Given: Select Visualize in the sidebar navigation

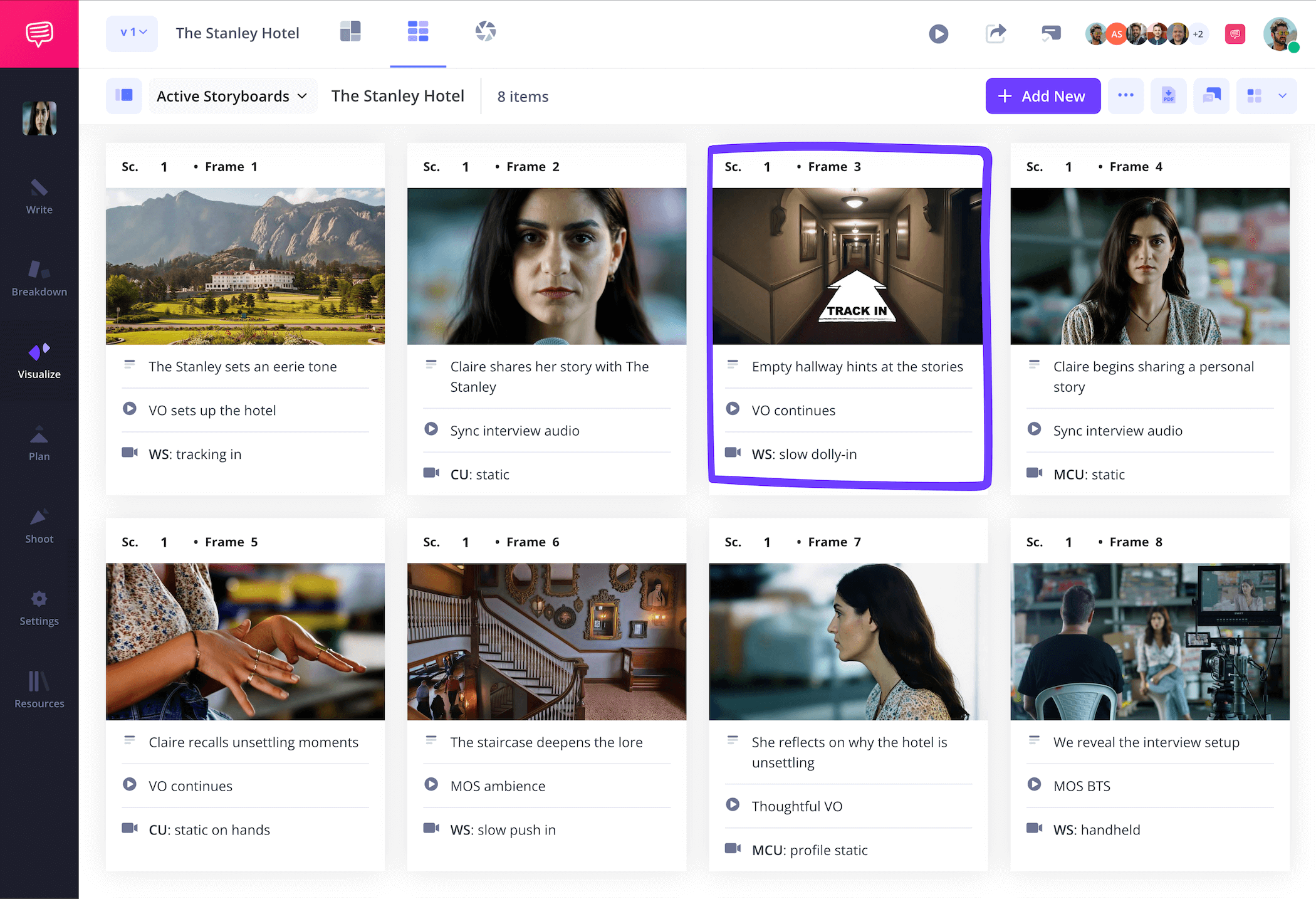Looking at the screenshot, I should [39, 360].
